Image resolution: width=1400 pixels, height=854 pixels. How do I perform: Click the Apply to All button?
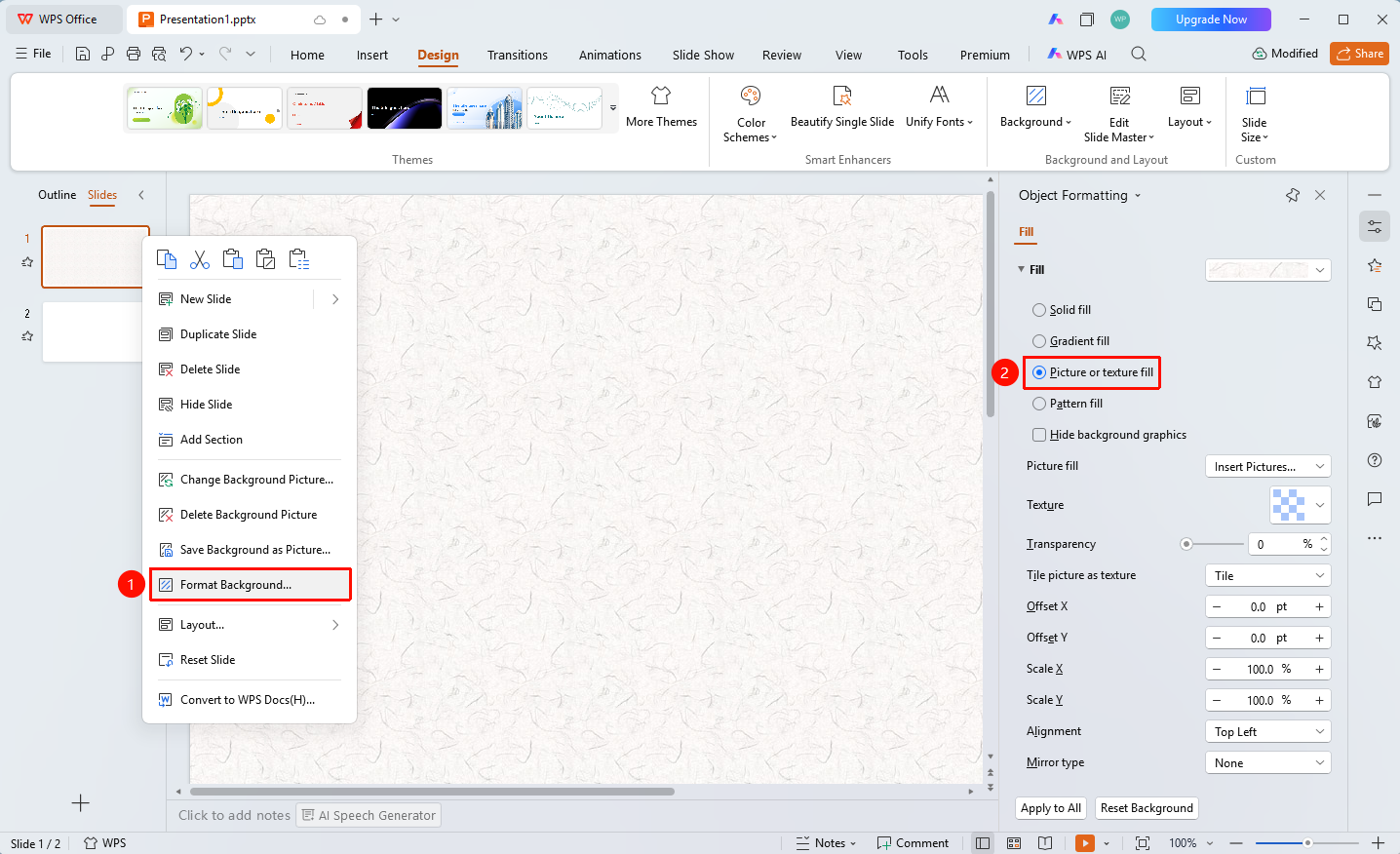[1051, 808]
